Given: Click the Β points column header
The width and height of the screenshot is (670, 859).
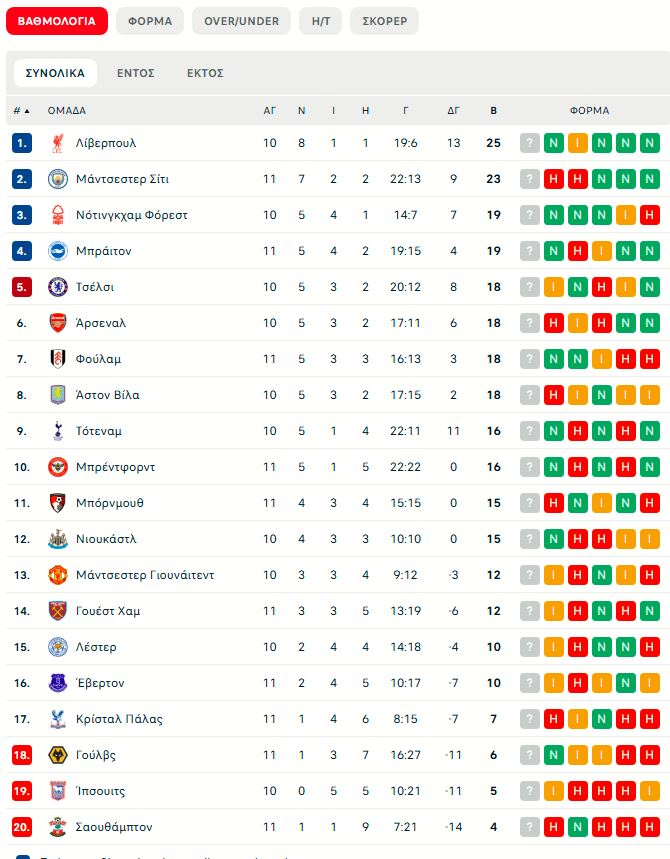Looking at the screenshot, I should tap(493, 111).
